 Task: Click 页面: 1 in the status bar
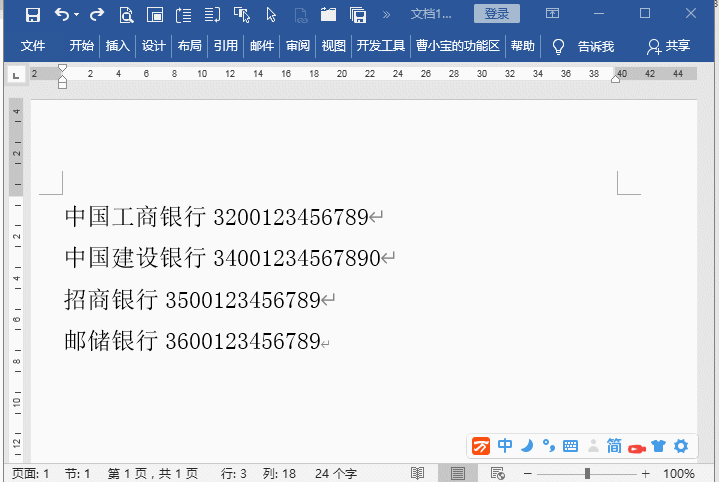pos(30,473)
